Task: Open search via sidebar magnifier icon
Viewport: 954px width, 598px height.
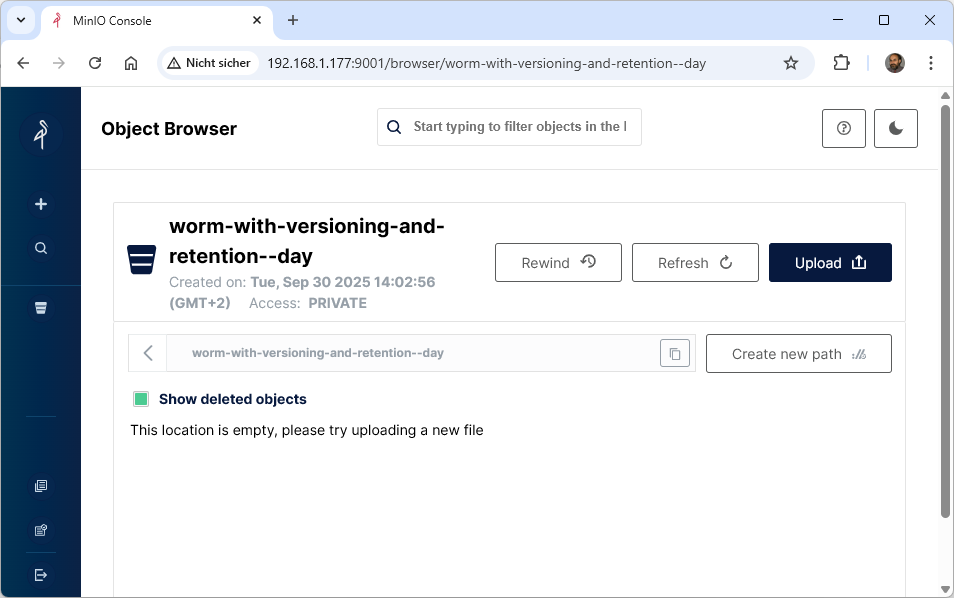Action: [41, 248]
